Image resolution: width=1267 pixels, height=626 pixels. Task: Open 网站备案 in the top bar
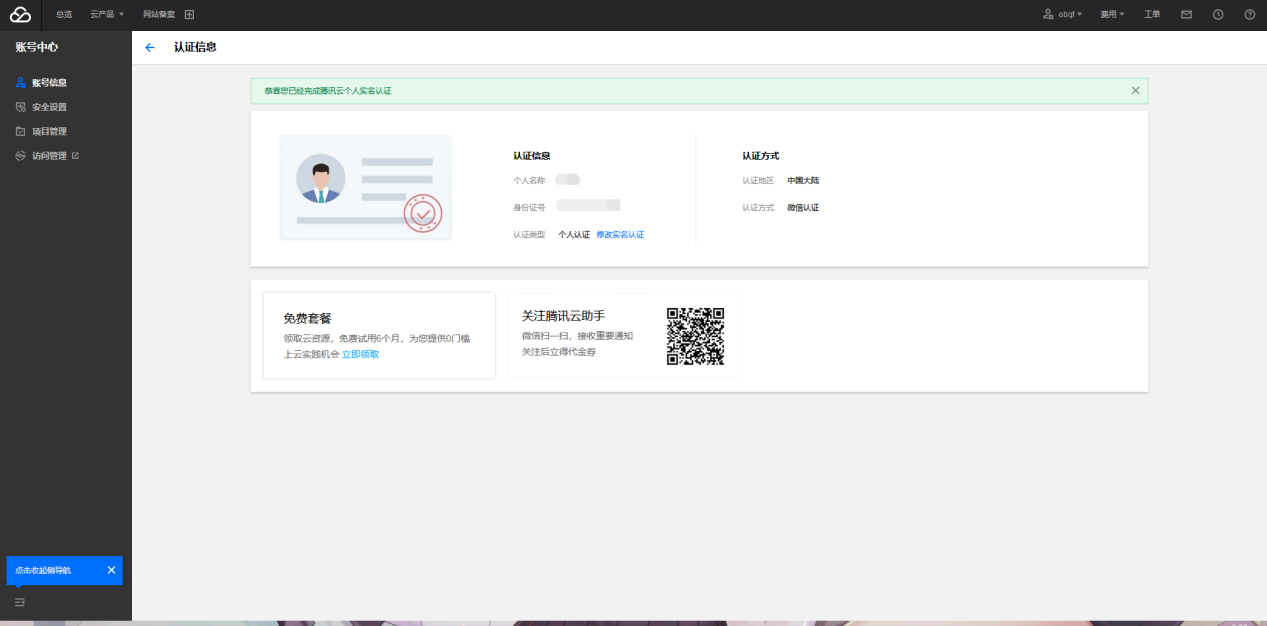click(x=159, y=15)
